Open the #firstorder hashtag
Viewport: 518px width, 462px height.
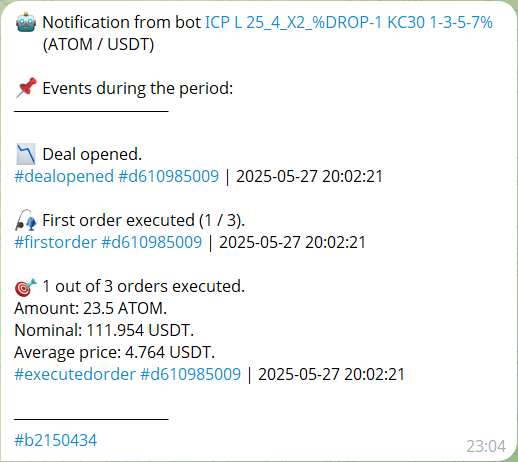tap(55, 242)
